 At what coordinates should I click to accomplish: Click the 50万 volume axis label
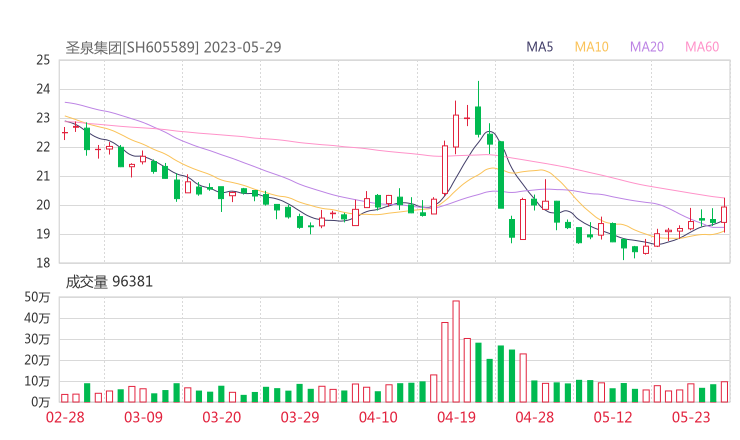pos(37,297)
